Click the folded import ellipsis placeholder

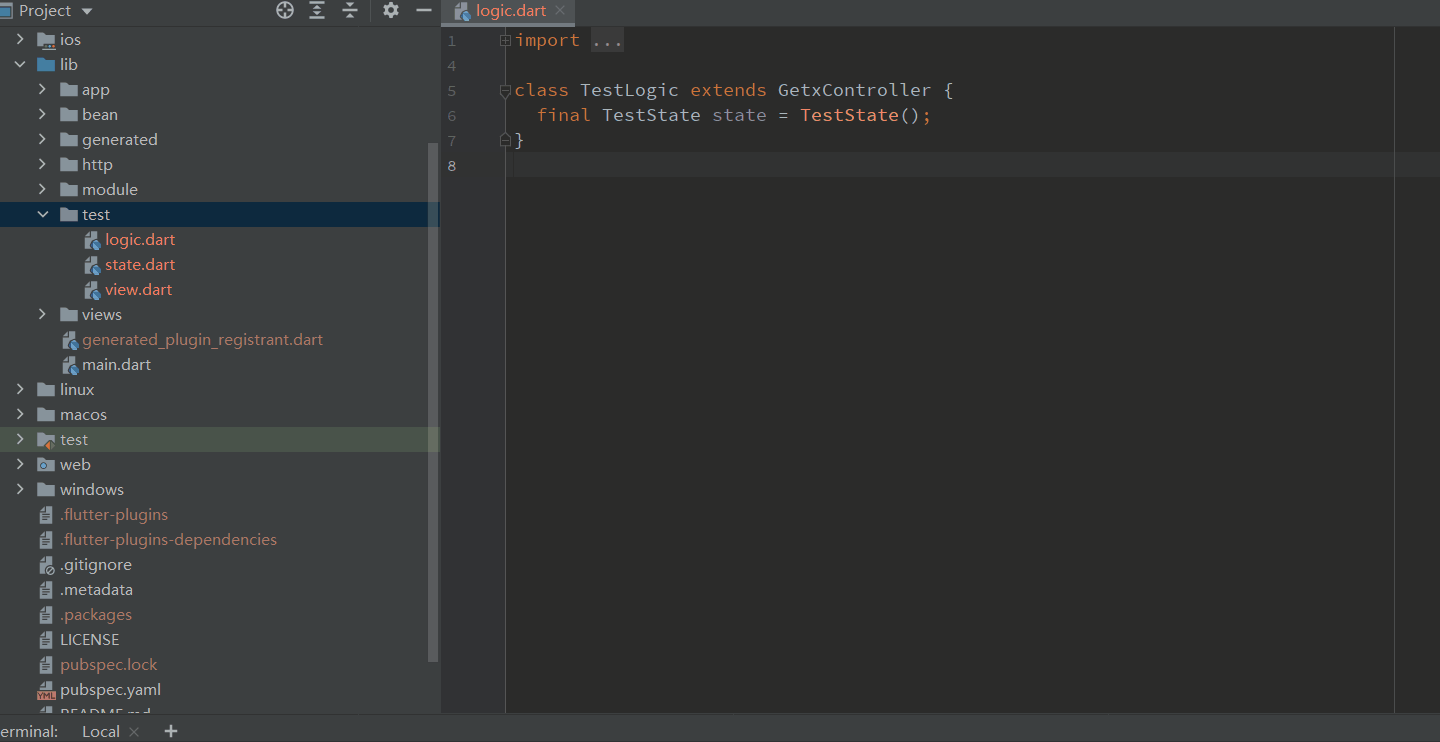point(607,40)
